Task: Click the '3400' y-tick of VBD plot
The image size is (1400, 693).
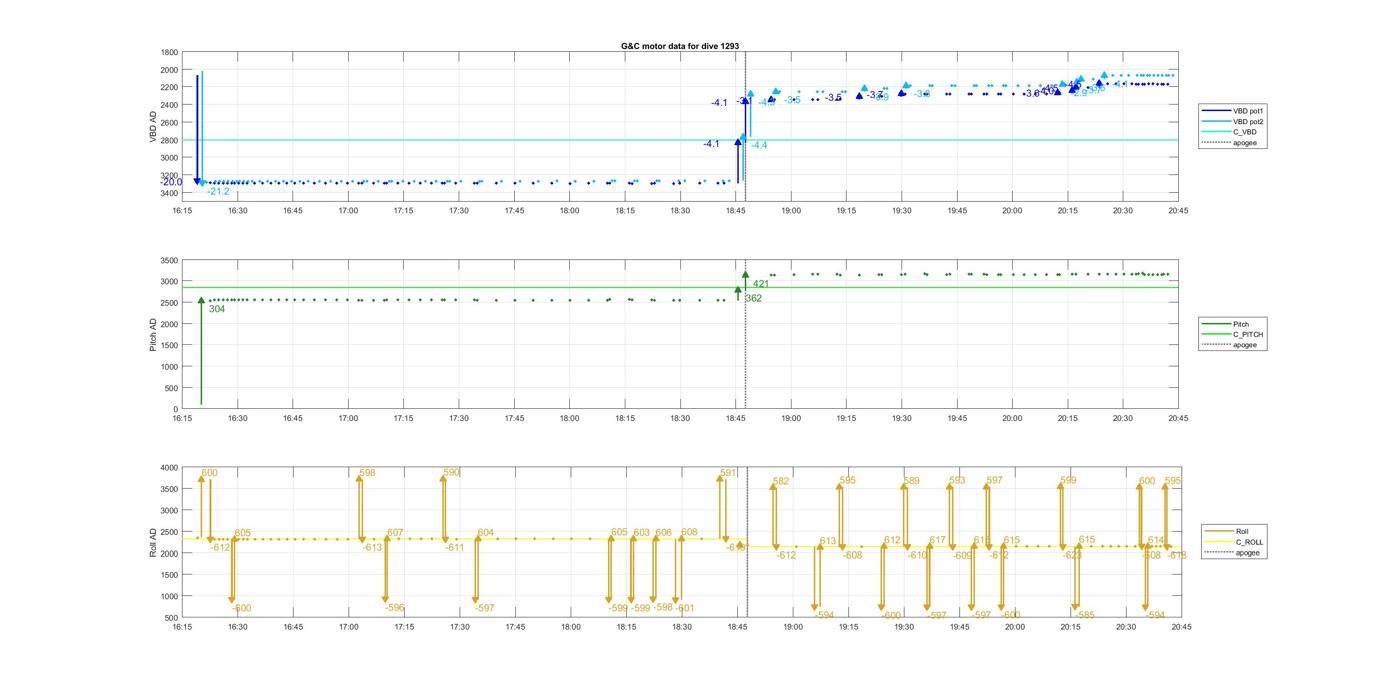Action: (169, 193)
